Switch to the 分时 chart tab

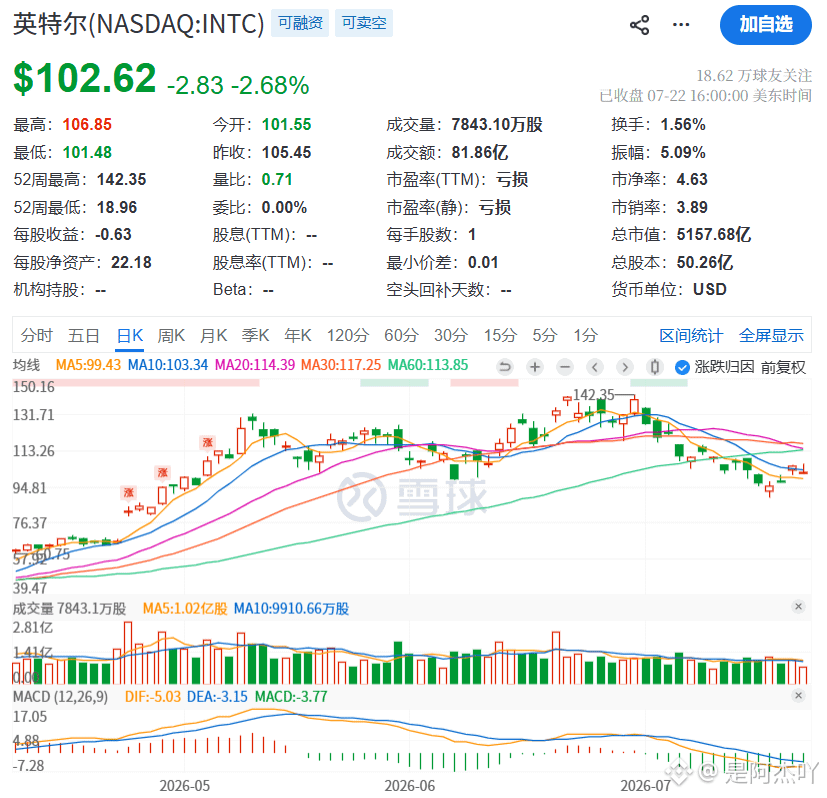[36, 335]
